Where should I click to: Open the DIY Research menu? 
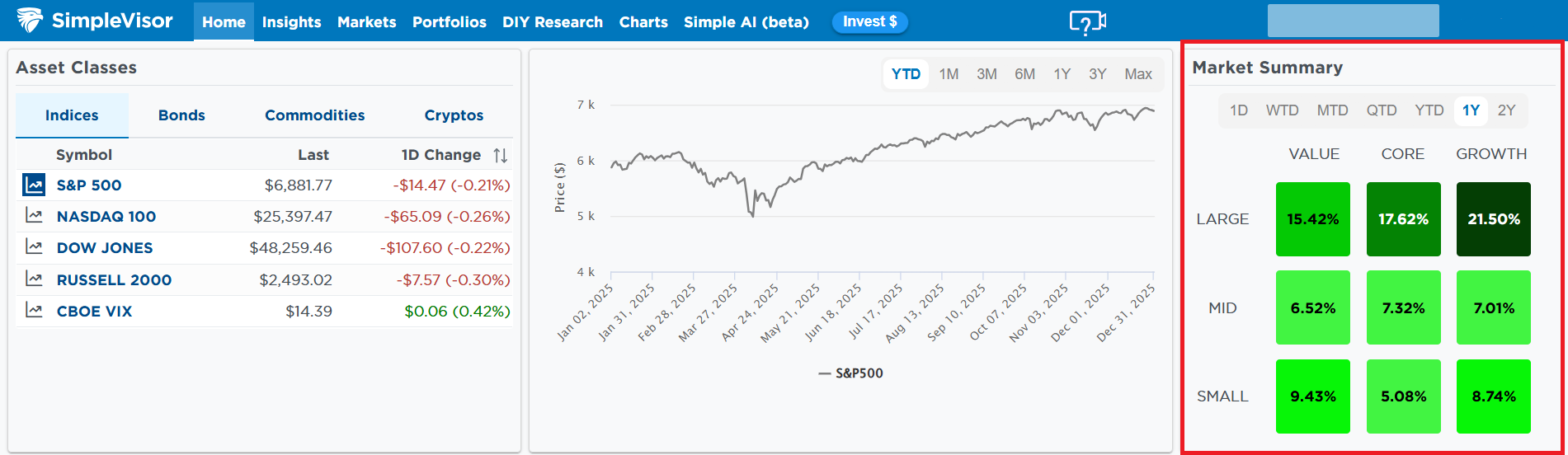pyautogui.click(x=553, y=22)
